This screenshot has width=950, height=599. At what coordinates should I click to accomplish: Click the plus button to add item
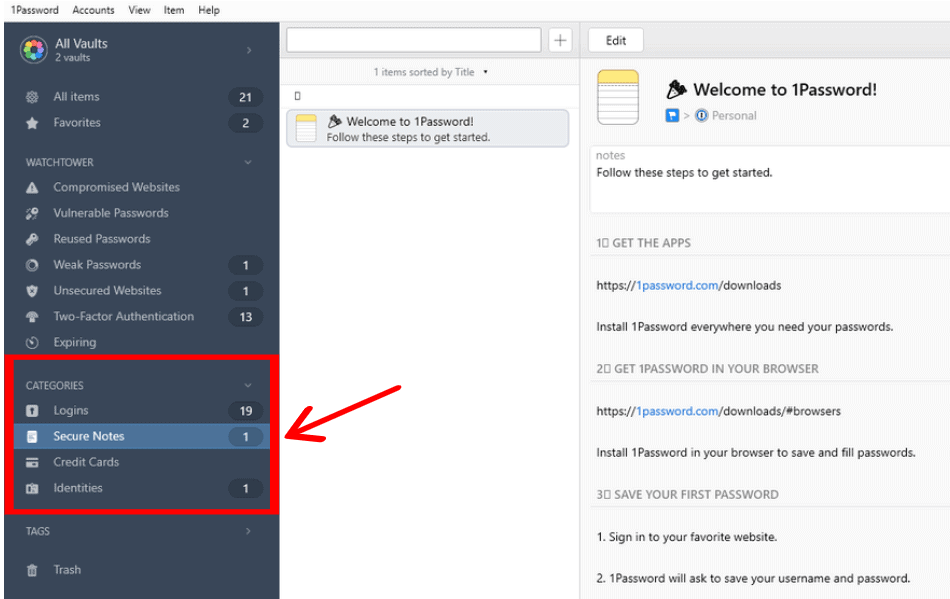point(560,39)
